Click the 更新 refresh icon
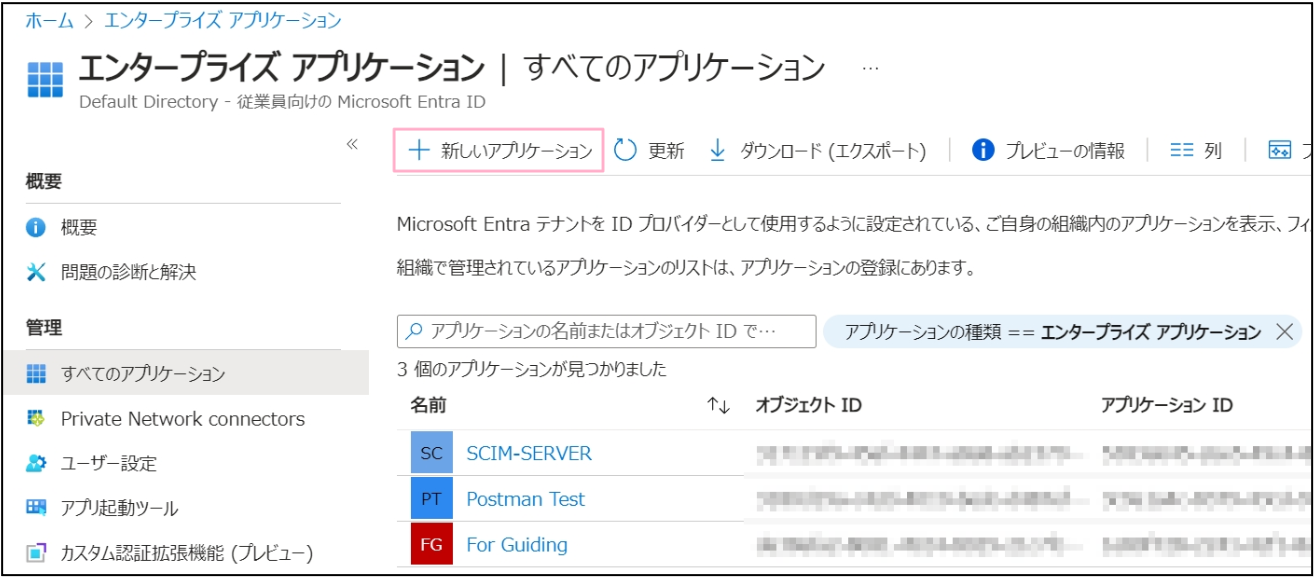The image size is (1314, 577). point(626,150)
